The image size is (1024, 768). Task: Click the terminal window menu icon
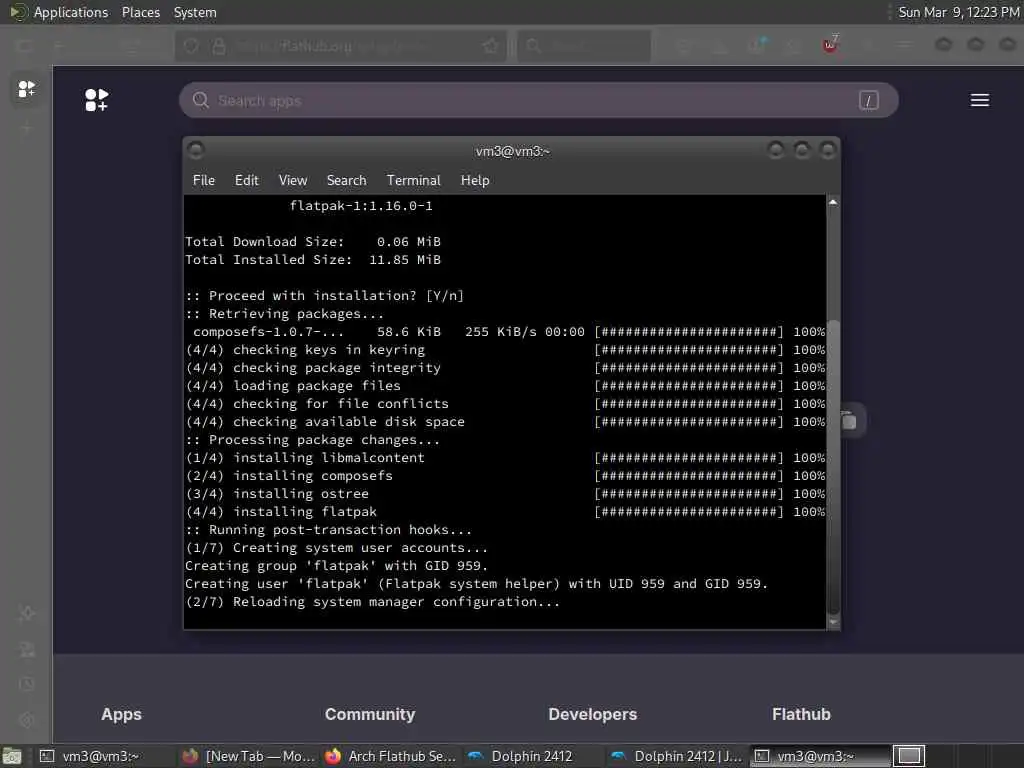[x=195, y=151]
